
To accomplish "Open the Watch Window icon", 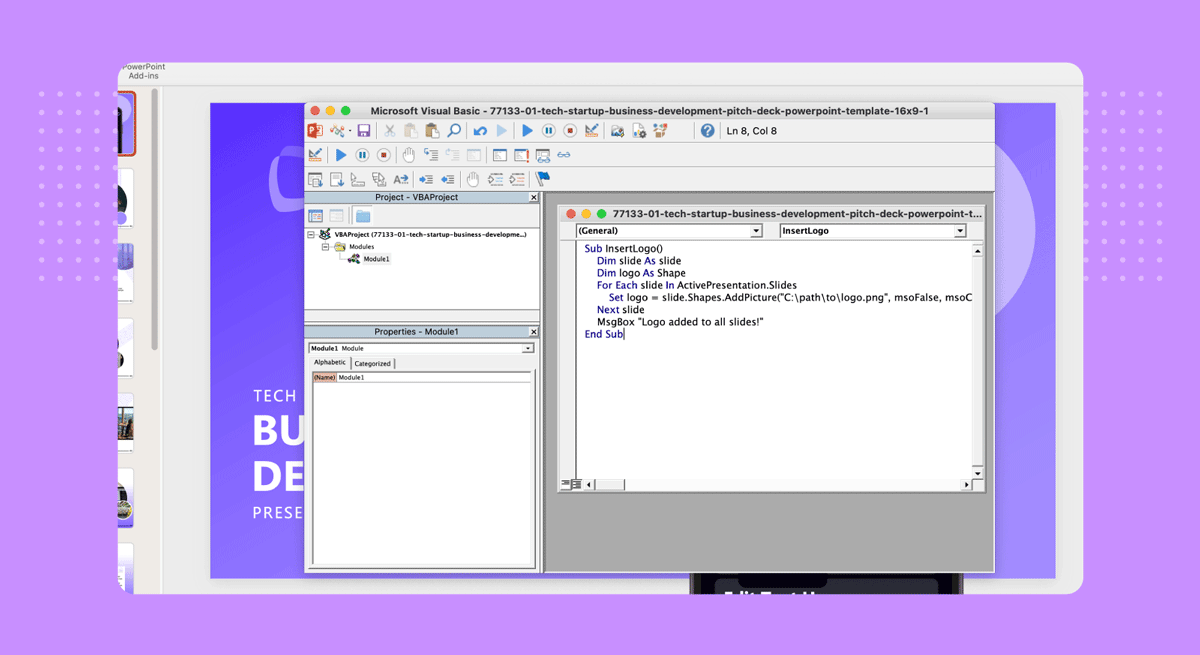I will pos(543,155).
